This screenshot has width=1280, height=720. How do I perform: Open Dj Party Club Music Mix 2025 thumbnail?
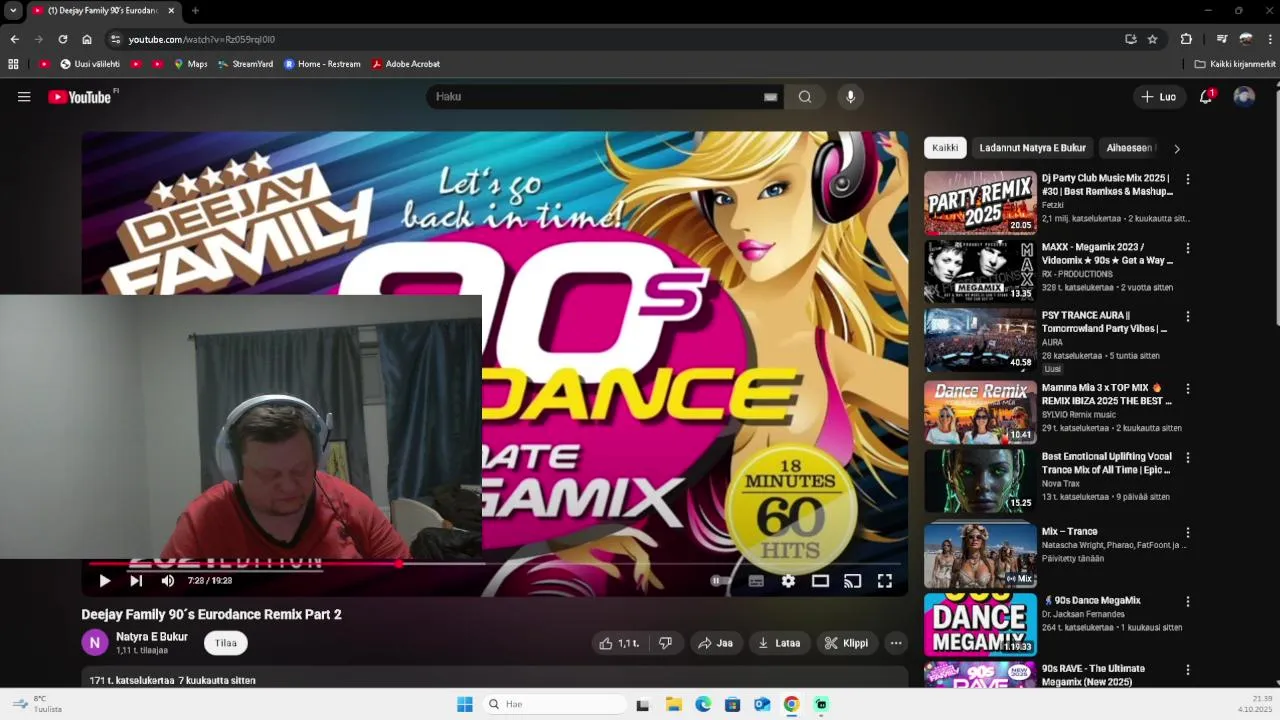980,203
